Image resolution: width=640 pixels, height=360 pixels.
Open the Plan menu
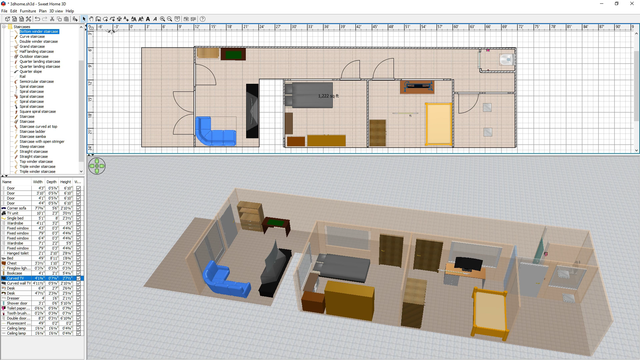(42, 11)
